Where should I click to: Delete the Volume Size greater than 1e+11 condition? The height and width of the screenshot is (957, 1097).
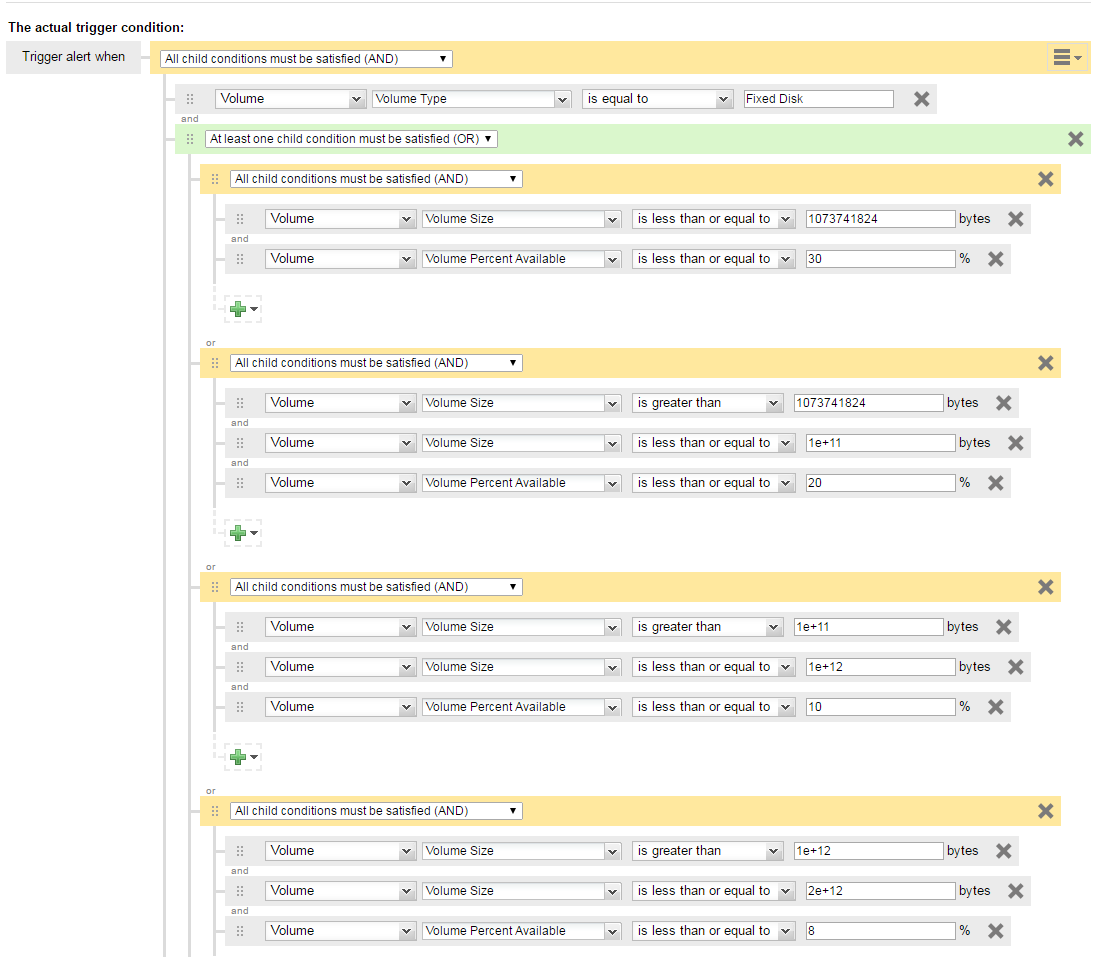1003,627
